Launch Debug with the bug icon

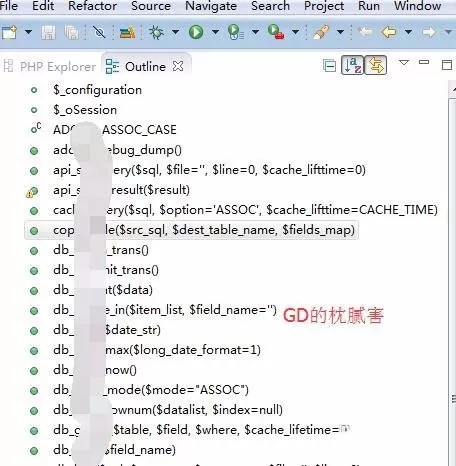(156, 32)
